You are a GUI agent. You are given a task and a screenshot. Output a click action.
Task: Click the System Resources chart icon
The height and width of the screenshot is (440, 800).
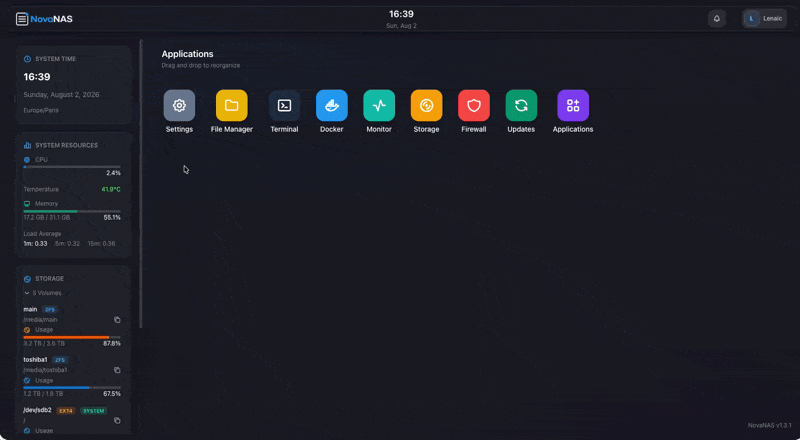click(x=28, y=145)
